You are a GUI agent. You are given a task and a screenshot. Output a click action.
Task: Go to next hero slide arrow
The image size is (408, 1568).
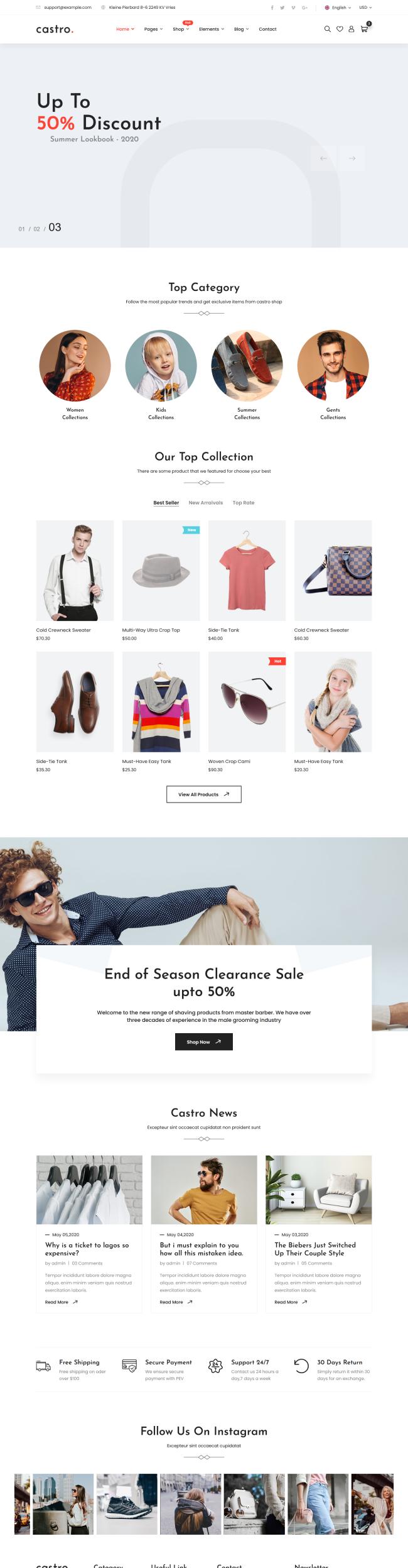(352, 158)
